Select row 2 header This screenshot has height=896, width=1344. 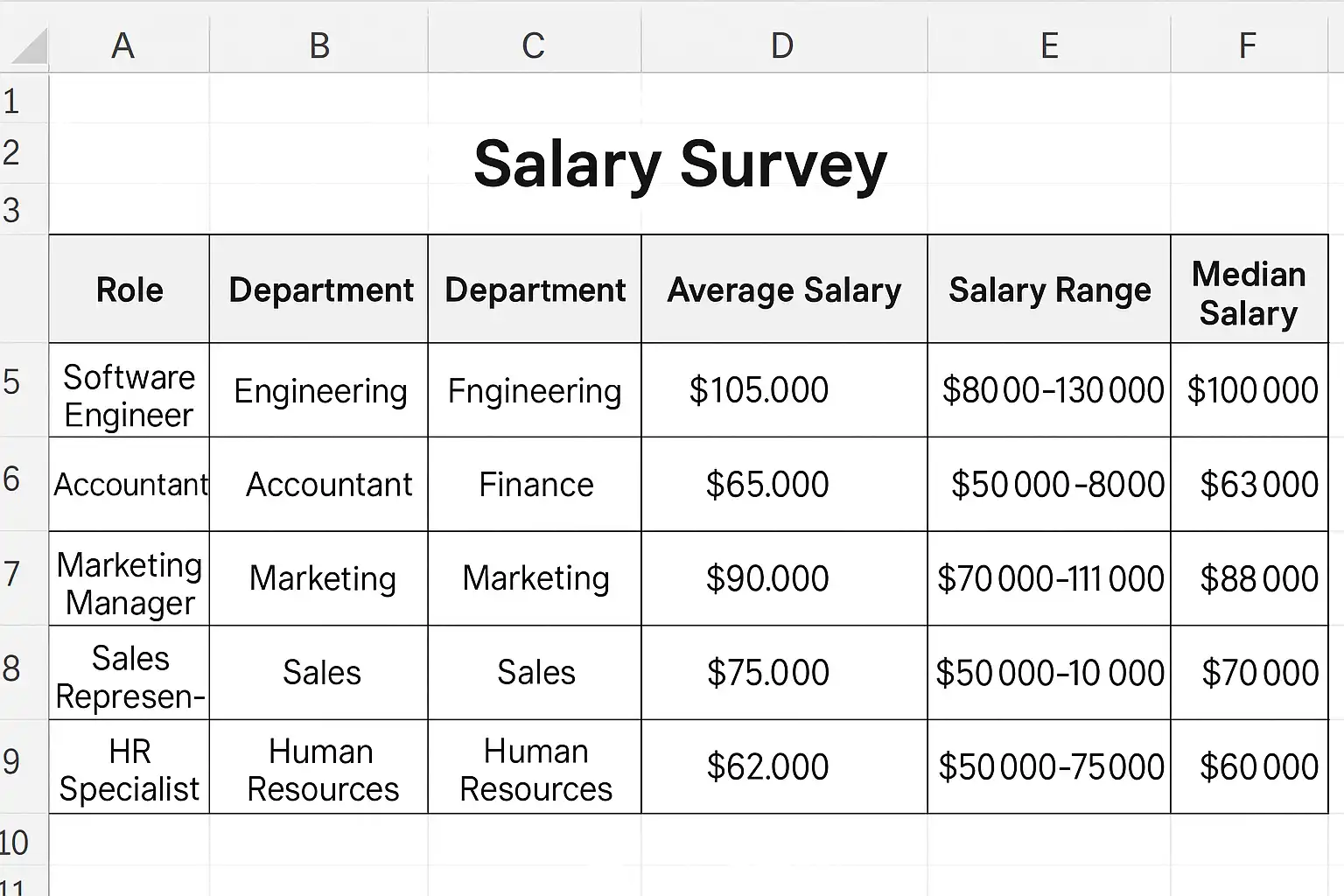[12, 153]
